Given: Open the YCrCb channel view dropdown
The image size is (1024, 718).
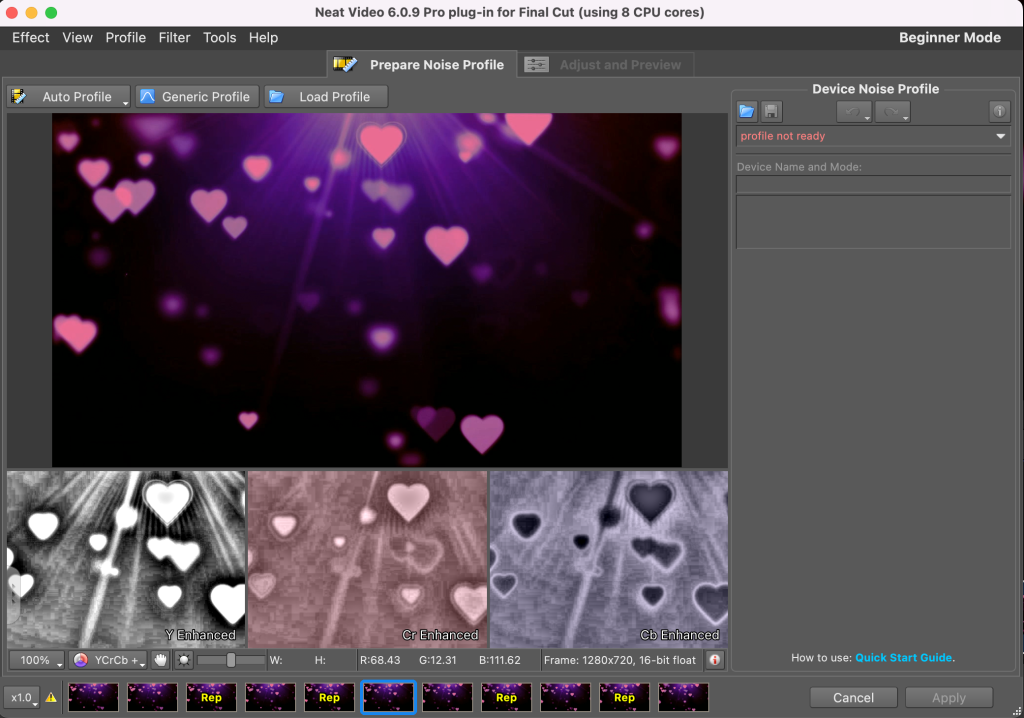Looking at the screenshot, I should 108,660.
